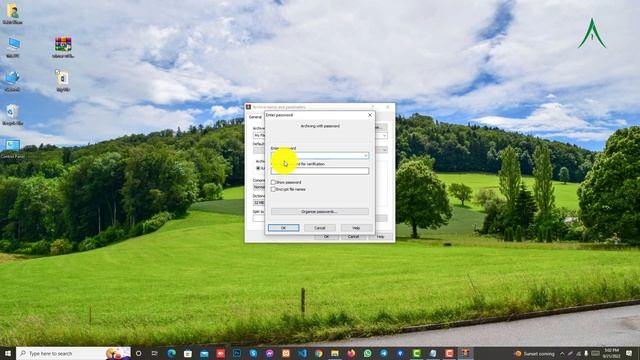This screenshot has height=360, width=640.
Task: Enable the Show password checkbox
Action: click(273, 182)
